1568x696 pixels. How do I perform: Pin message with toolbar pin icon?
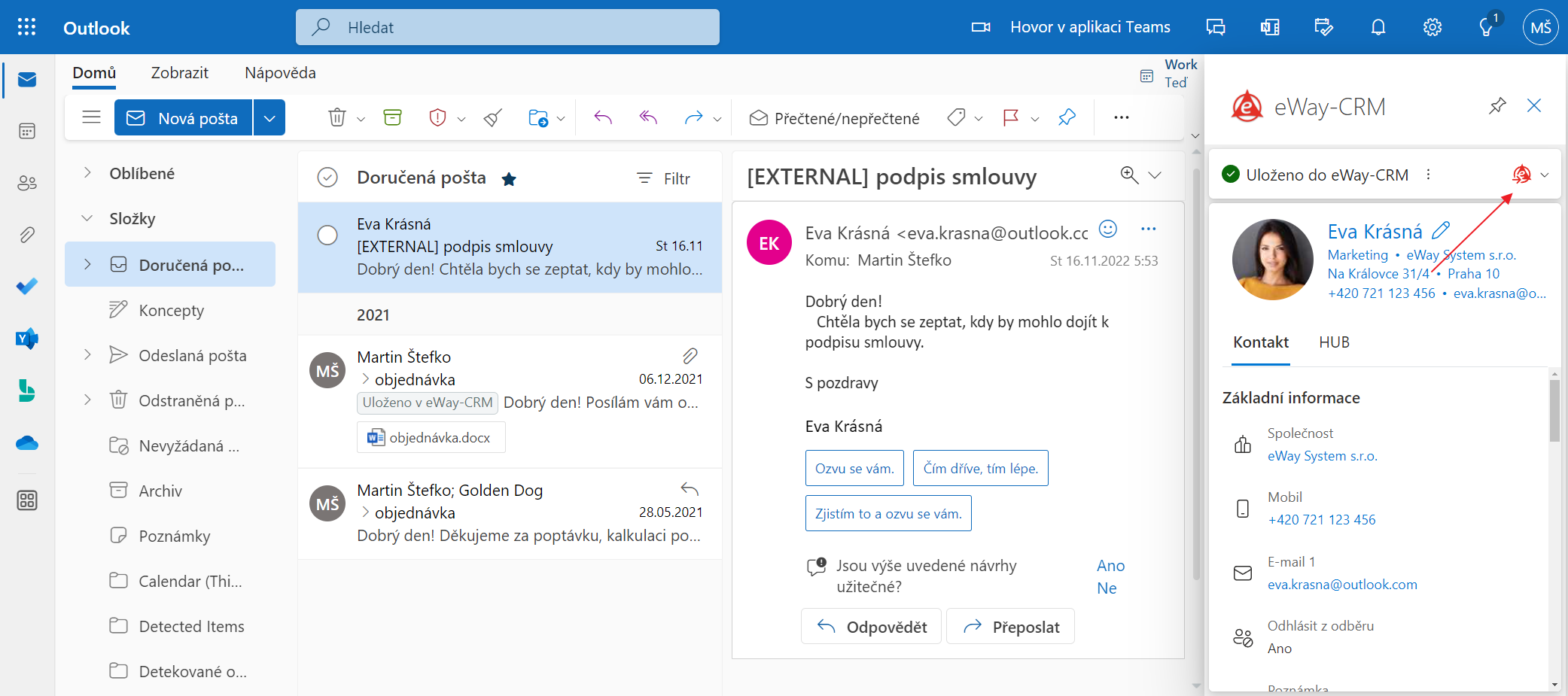point(1067,117)
